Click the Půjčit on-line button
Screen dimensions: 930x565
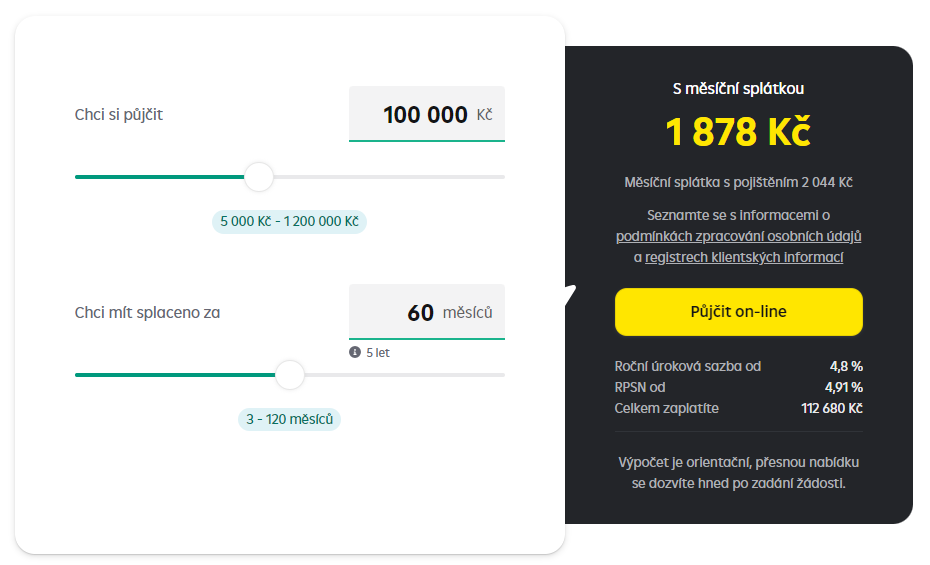[x=738, y=312]
